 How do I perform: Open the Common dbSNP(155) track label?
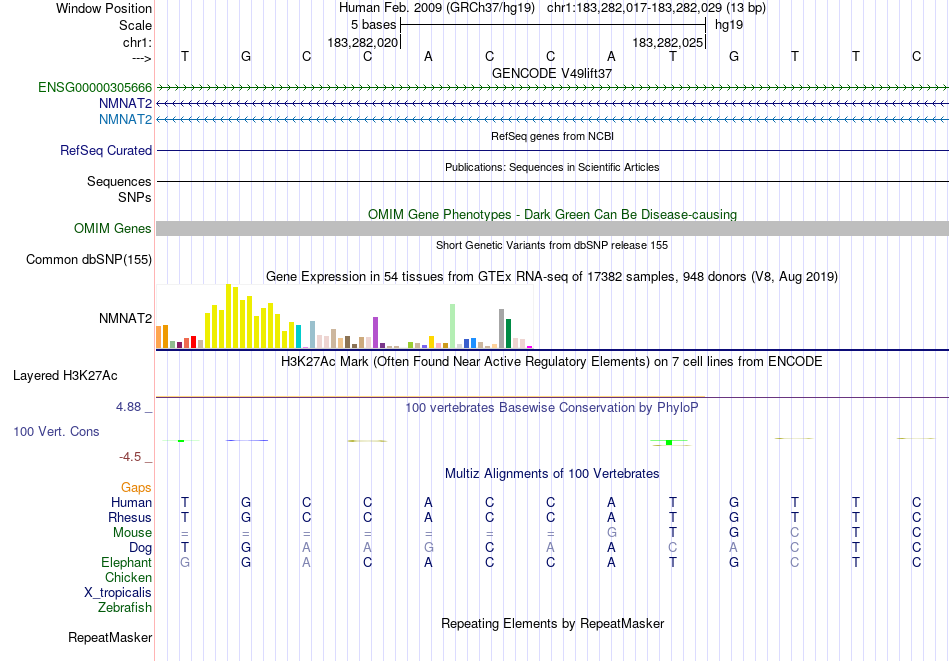(x=89, y=259)
